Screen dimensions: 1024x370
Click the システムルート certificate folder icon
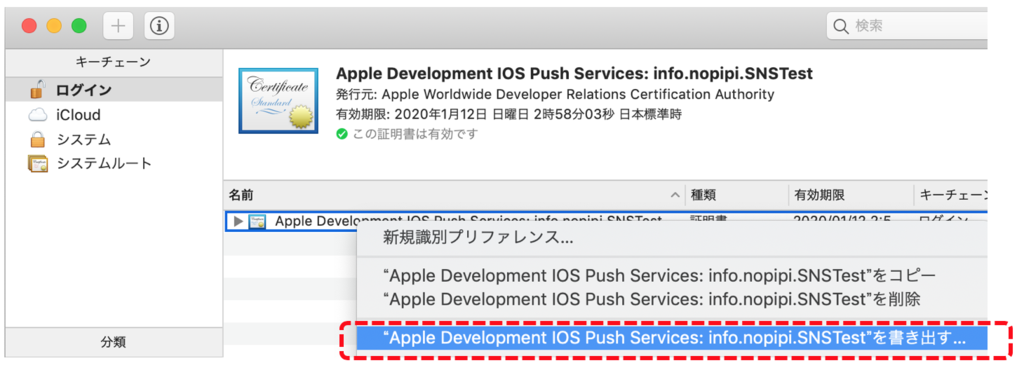click(x=38, y=163)
